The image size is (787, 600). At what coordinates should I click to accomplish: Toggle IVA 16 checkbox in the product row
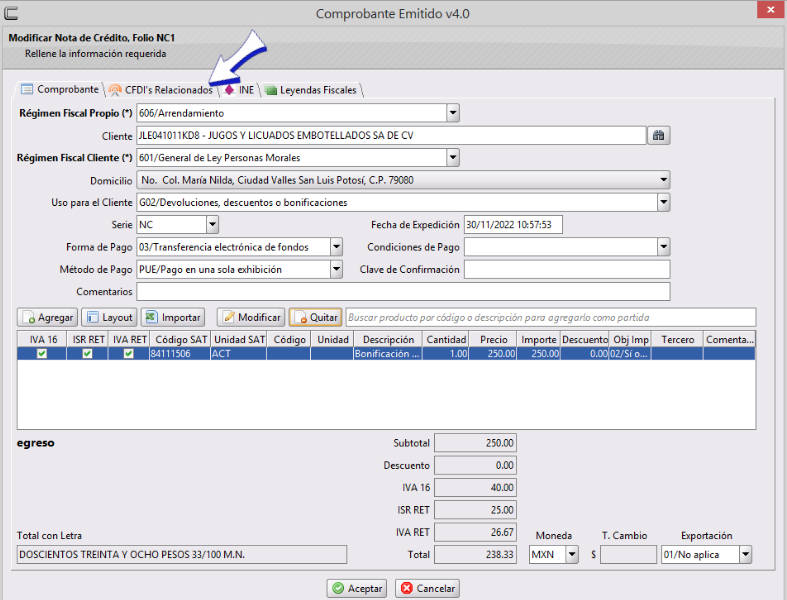[x=42, y=353]
